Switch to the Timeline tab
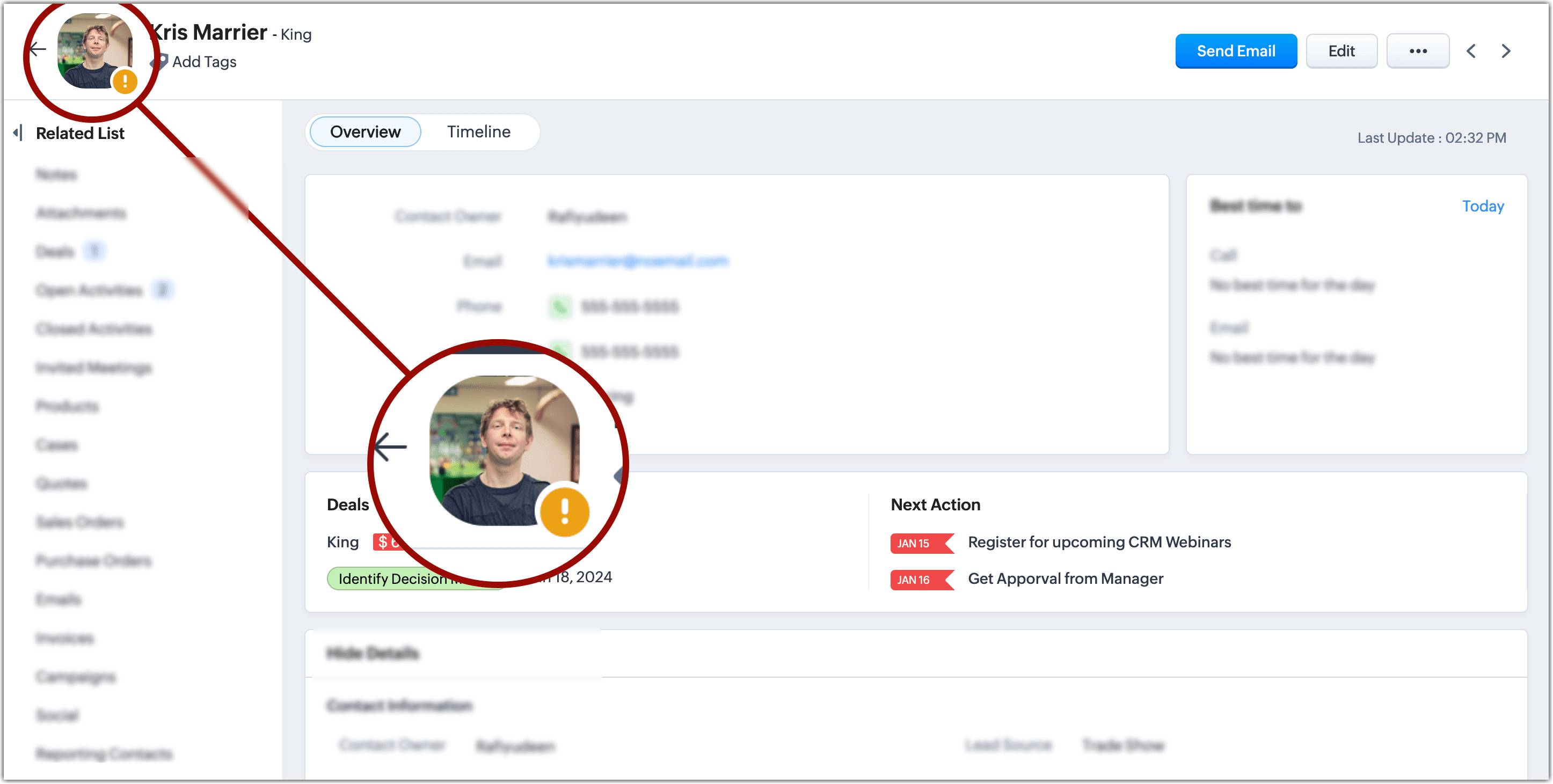Viewport: 1553px width, 784px height. pos(478,132)
